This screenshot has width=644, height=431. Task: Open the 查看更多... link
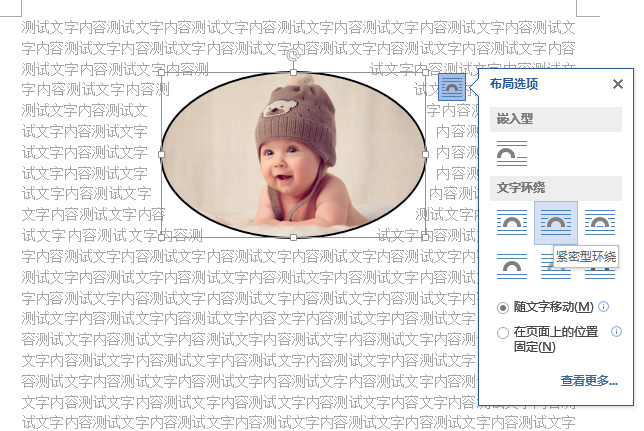coord(589,381)
